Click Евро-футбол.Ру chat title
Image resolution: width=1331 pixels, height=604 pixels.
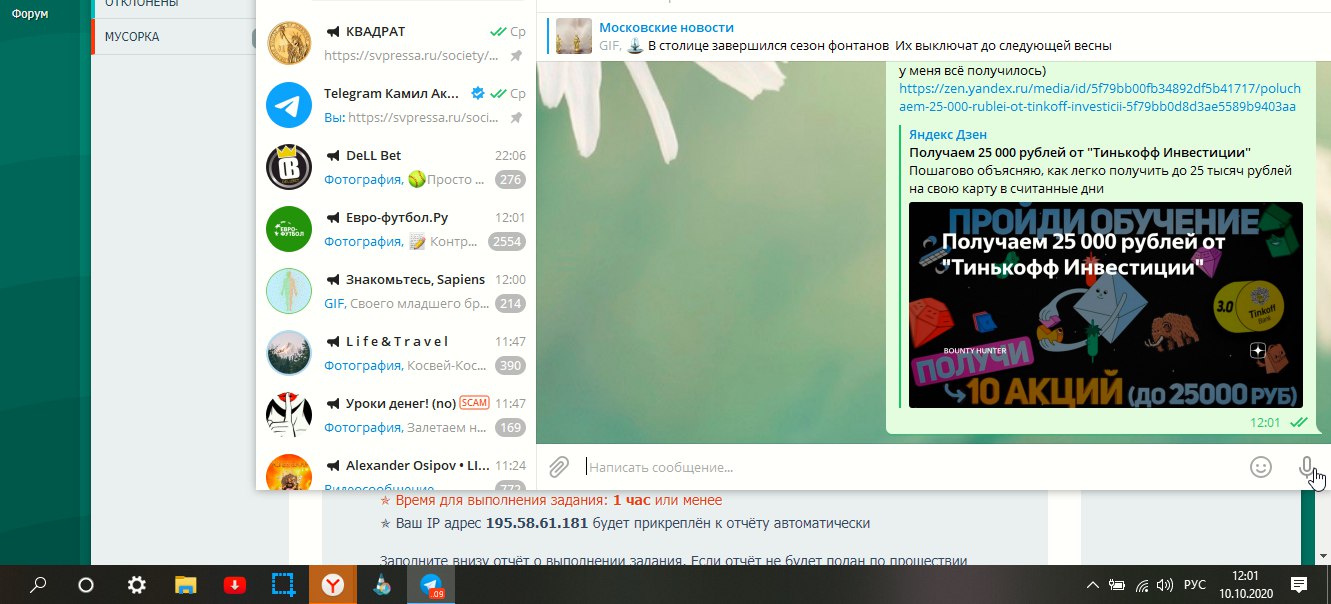(397, 218)
